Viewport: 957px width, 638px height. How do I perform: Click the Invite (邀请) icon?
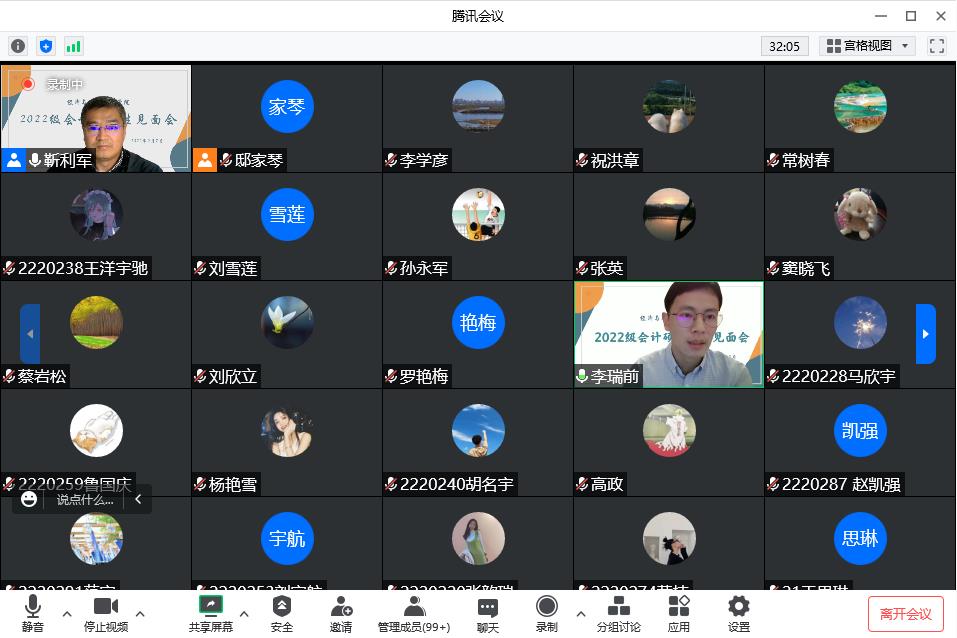click(x=341, y=612)
